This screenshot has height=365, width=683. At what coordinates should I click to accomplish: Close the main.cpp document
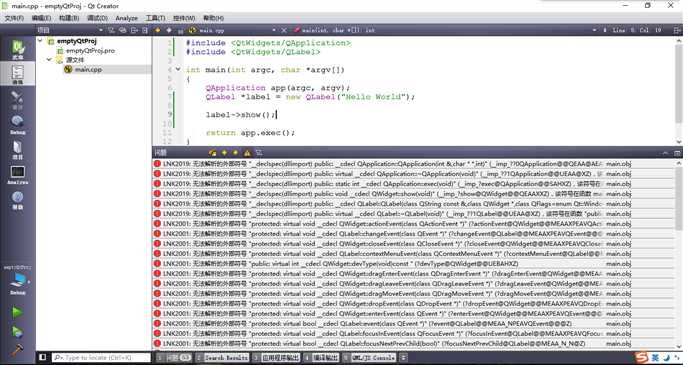coord(284,30)
